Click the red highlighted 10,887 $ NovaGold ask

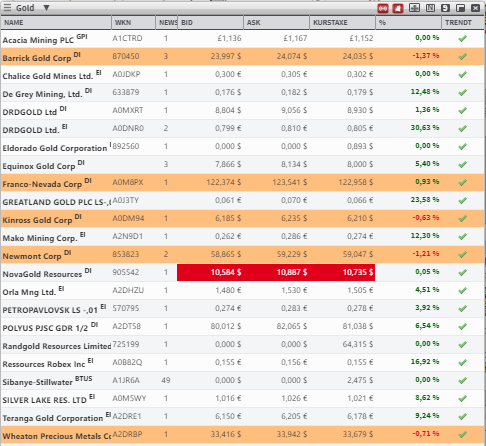pyautogui.click(x=292, y=272)
